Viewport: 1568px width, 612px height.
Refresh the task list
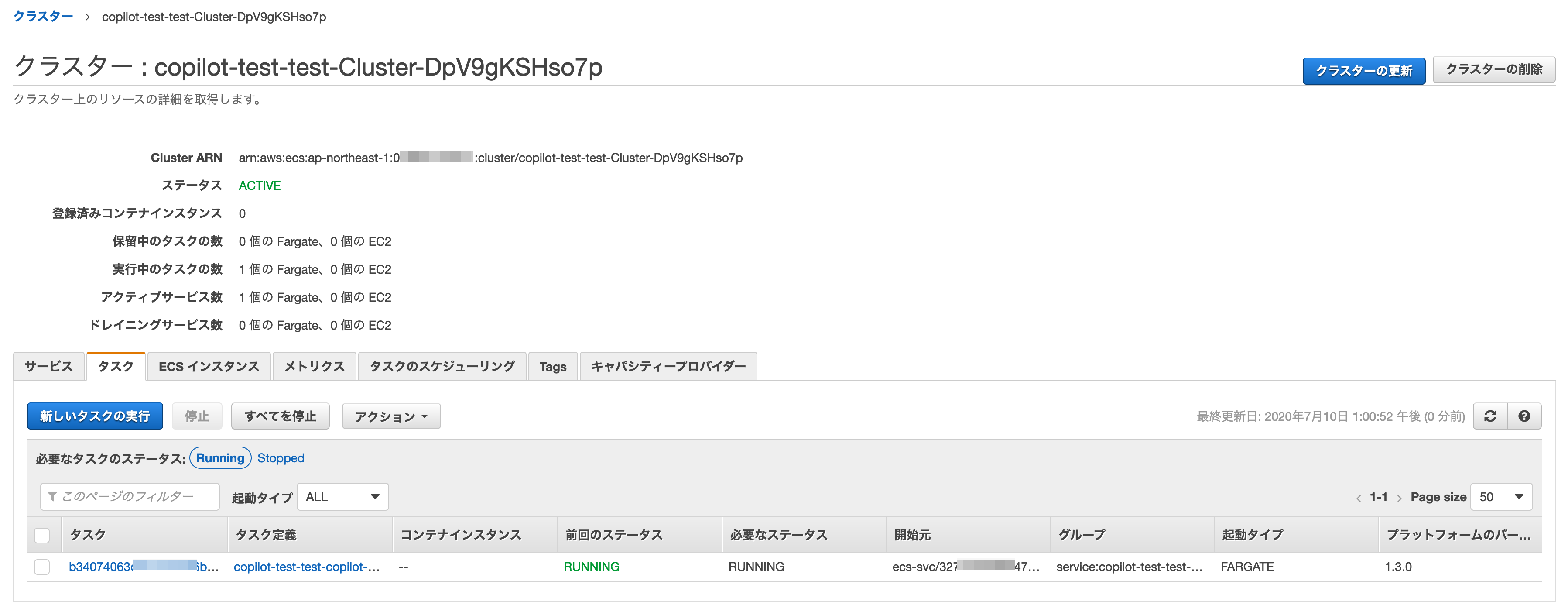(1489, 416)
